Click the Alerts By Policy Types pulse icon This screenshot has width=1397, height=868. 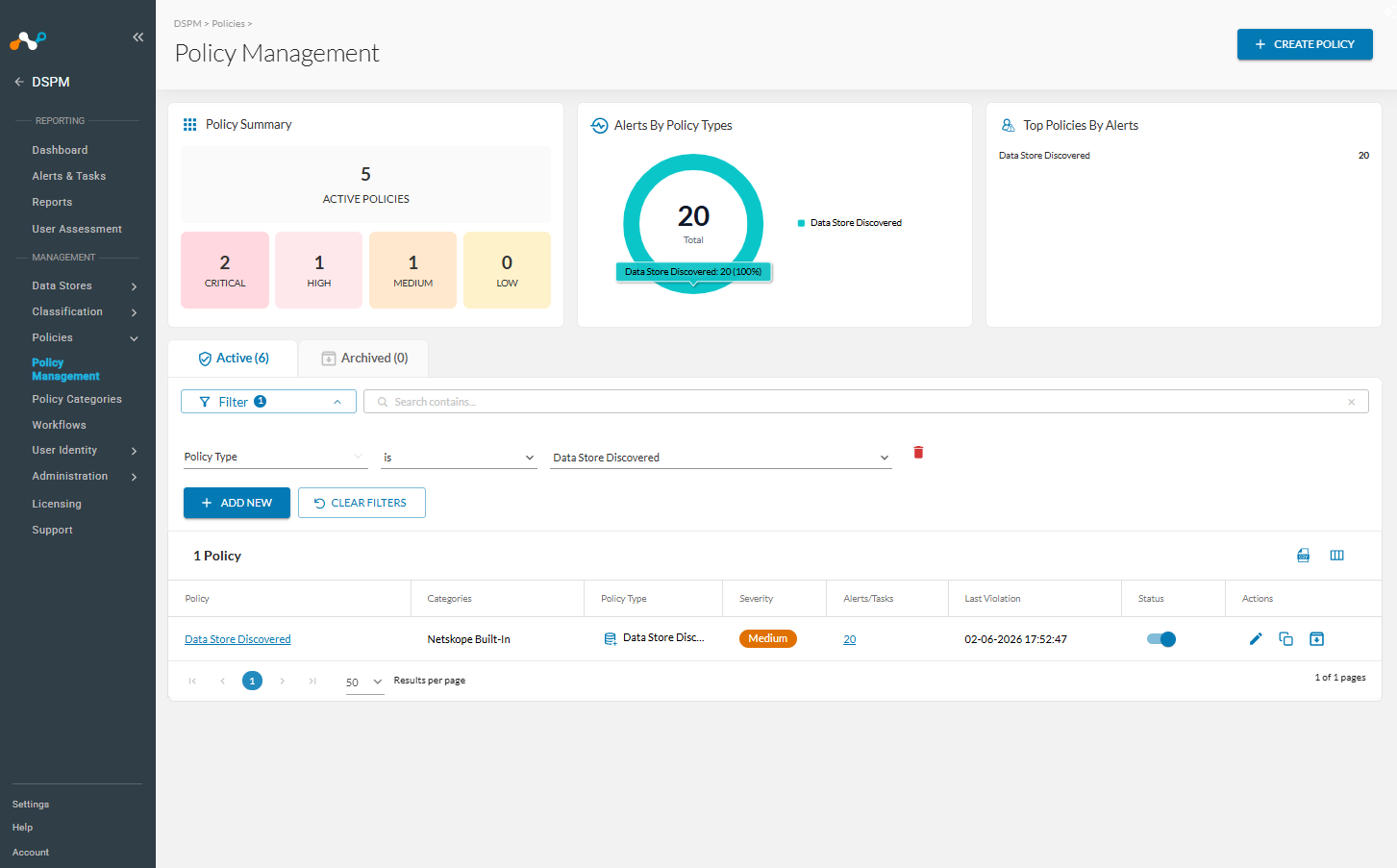[599, 126]
